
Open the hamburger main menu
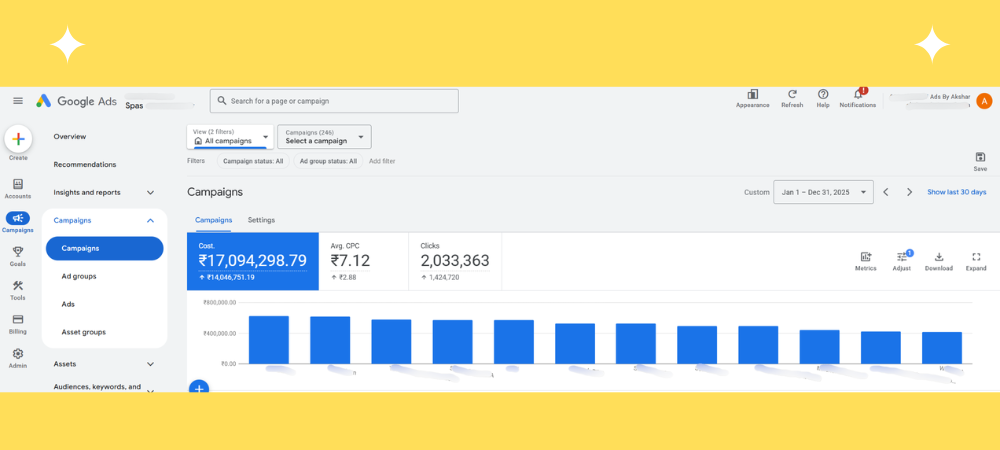[18, 101]
